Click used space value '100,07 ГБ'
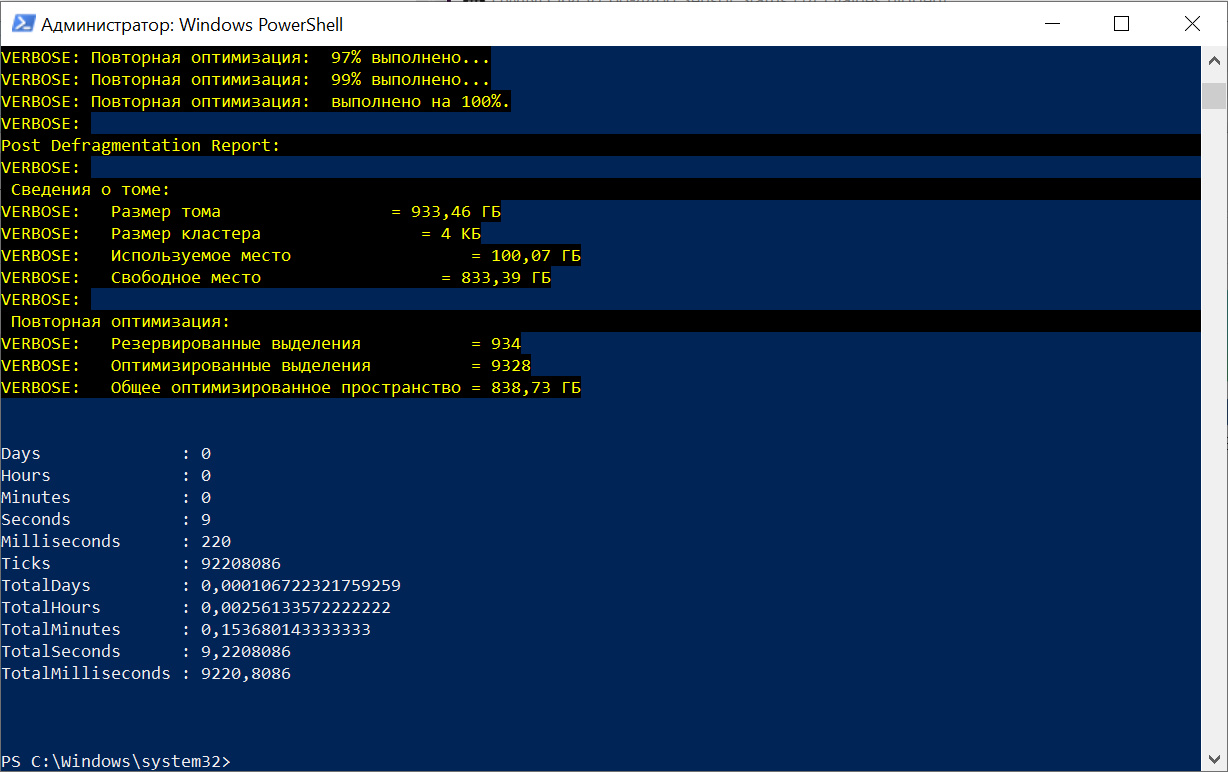The width and height of the screenshot is (1228, 772). [536, 256]
